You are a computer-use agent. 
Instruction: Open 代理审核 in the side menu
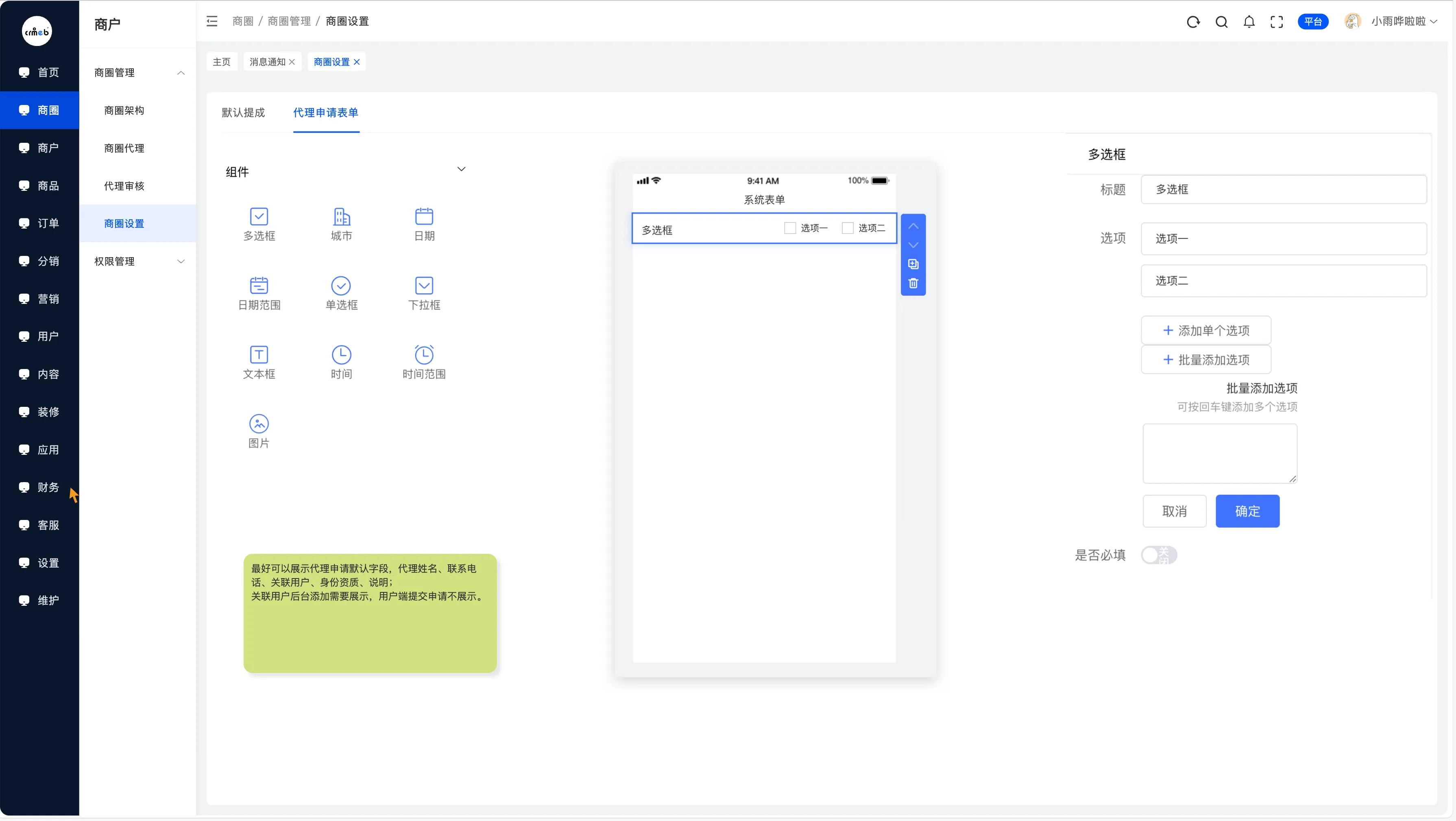(x=124, y=186)
